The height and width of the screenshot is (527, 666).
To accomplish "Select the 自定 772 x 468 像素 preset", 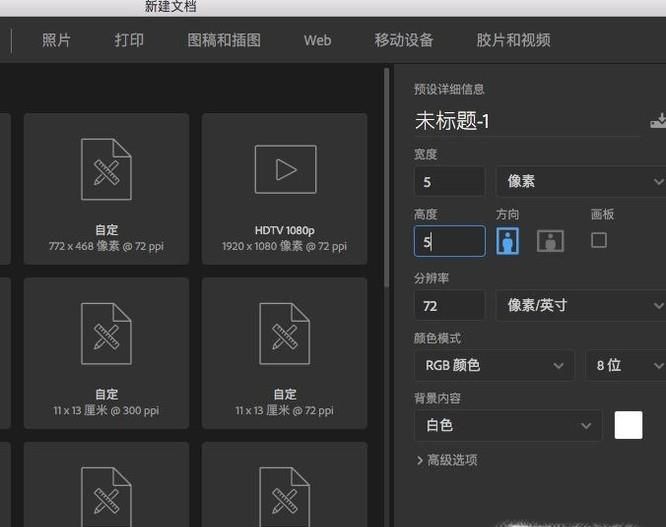I will 106,188.
